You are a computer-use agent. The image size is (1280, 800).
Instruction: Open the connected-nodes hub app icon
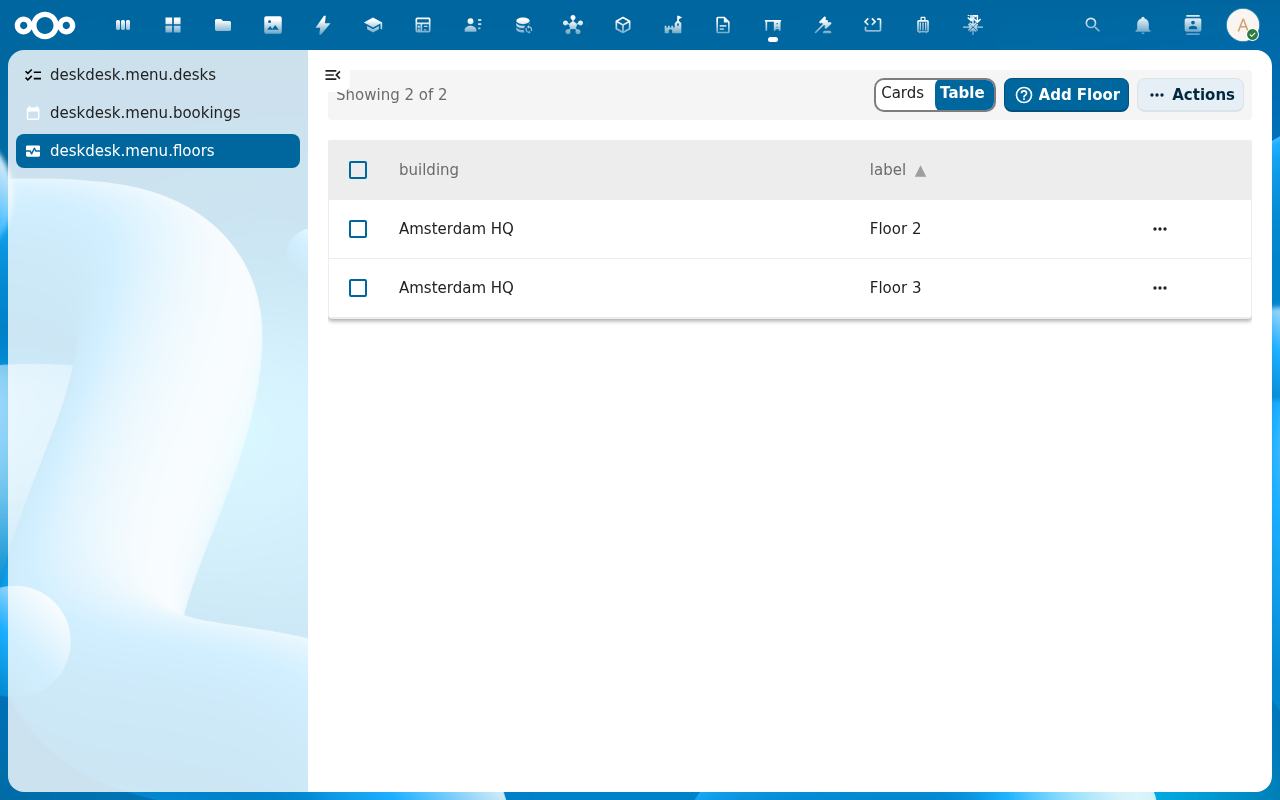coord(573,25)
